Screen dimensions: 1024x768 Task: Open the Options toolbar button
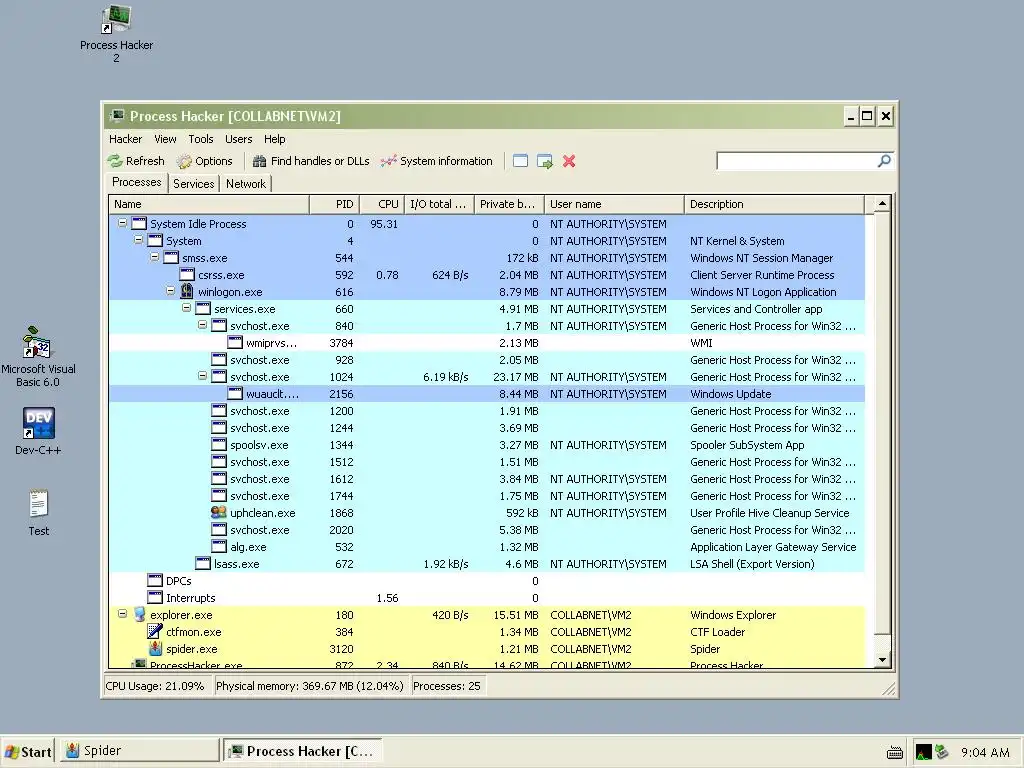pos(204,161)
